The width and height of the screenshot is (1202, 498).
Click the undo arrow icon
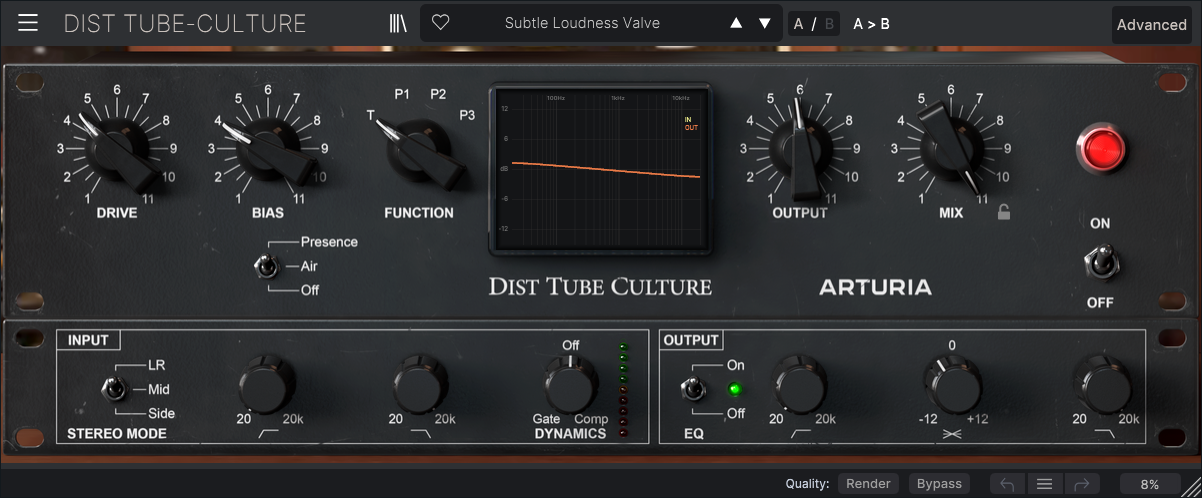[x=1007, y=484]
